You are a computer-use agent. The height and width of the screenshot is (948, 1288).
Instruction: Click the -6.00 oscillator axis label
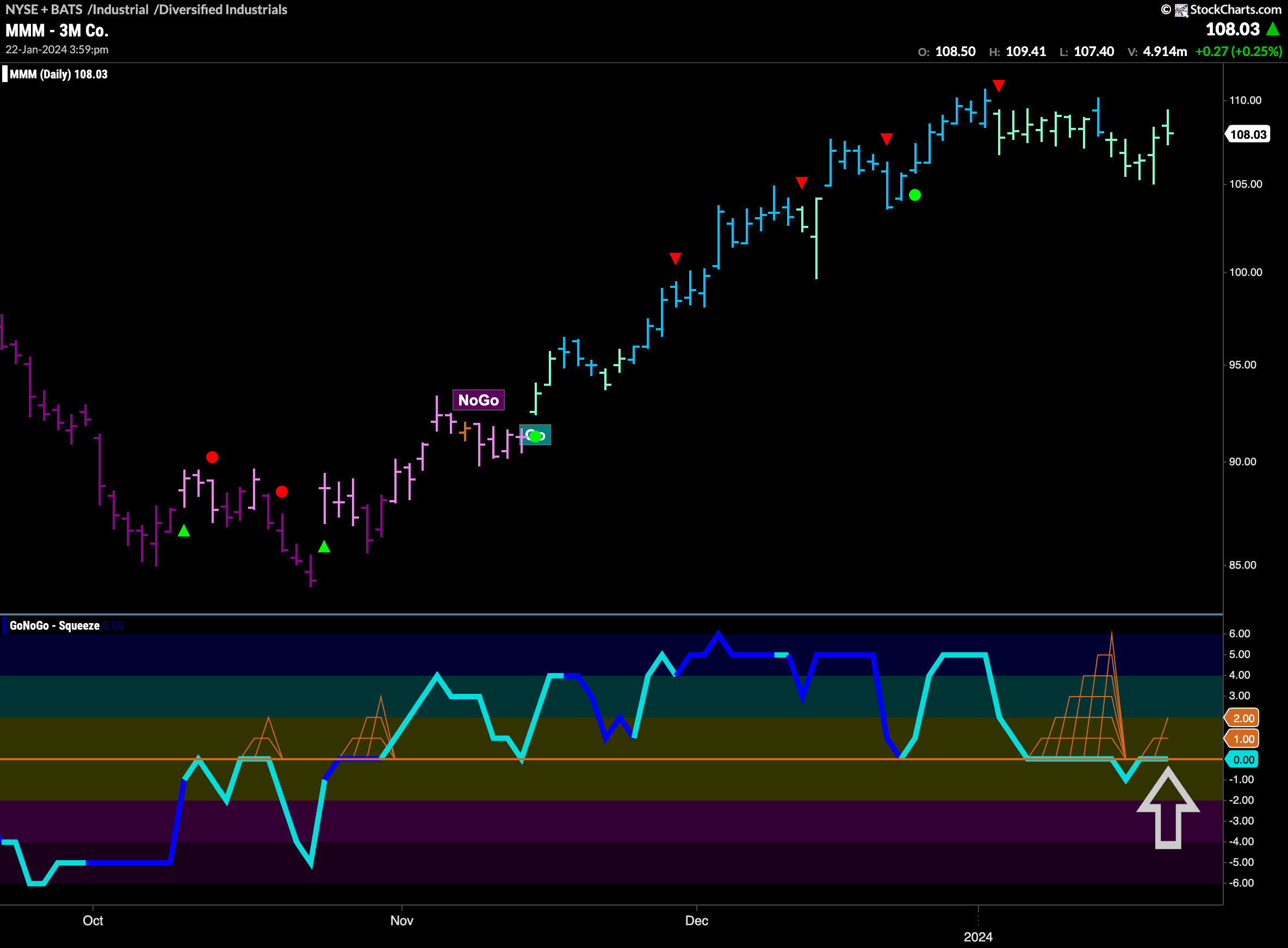tap(1241, 883)
